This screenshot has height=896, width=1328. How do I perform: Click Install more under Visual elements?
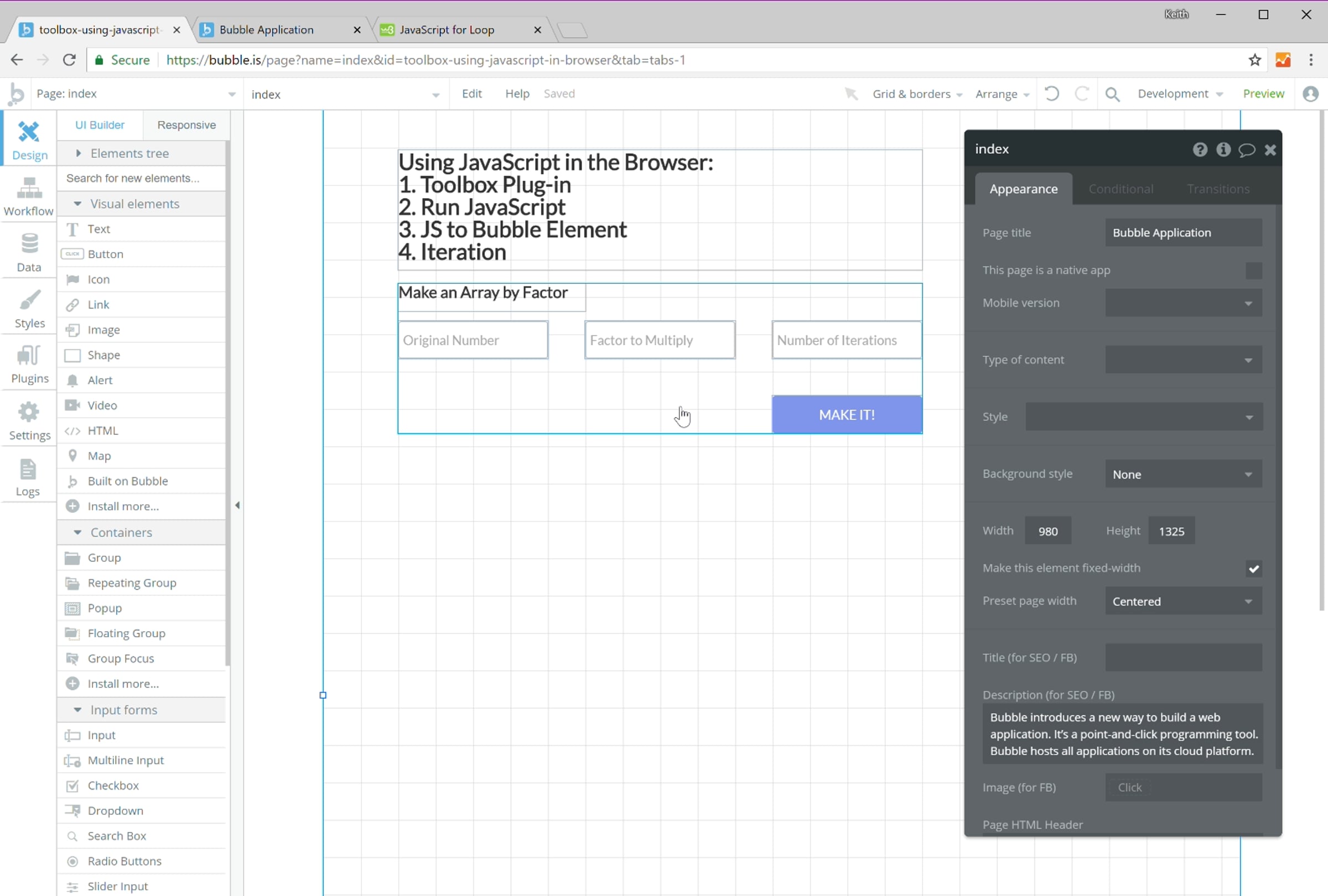coord(141,506)
